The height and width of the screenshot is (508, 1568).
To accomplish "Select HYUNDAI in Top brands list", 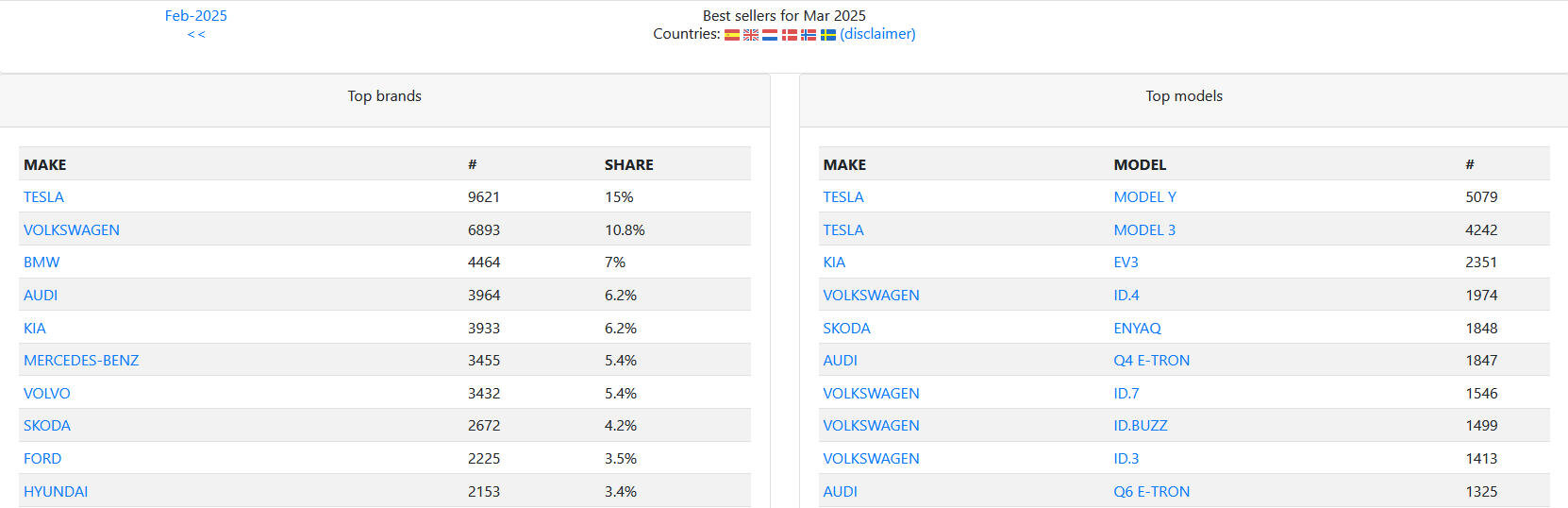I will click(x=56, y=491).
